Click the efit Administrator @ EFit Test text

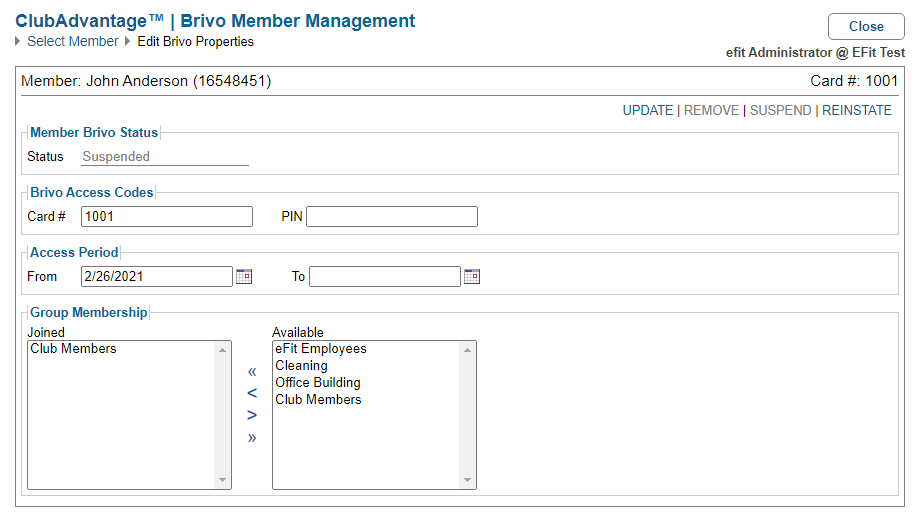coord(816,53)
